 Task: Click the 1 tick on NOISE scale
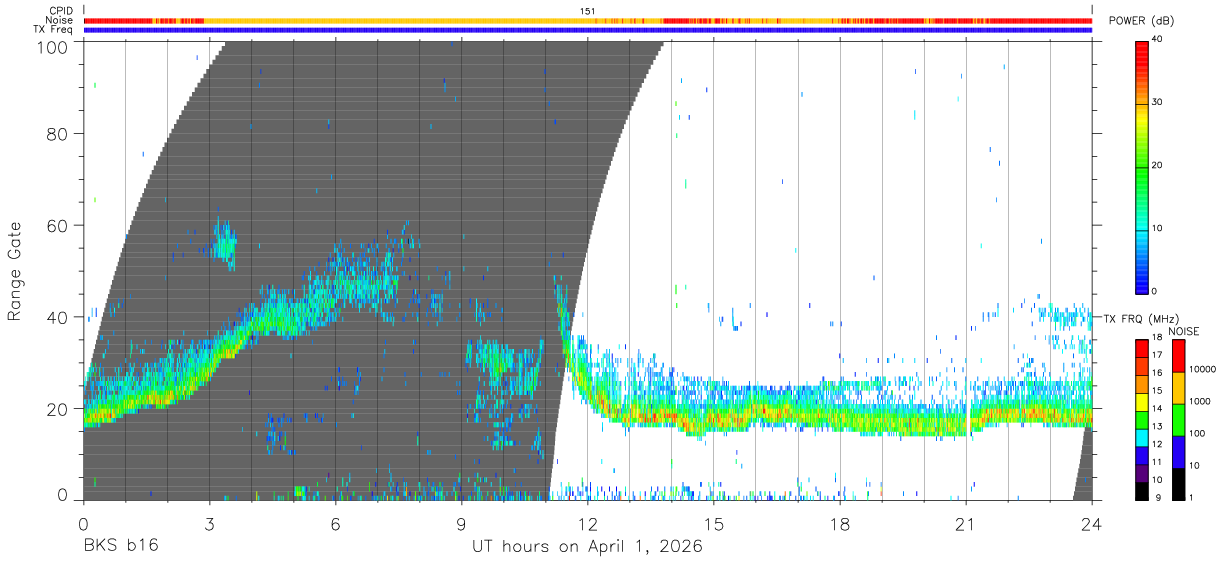[1193, 497]
